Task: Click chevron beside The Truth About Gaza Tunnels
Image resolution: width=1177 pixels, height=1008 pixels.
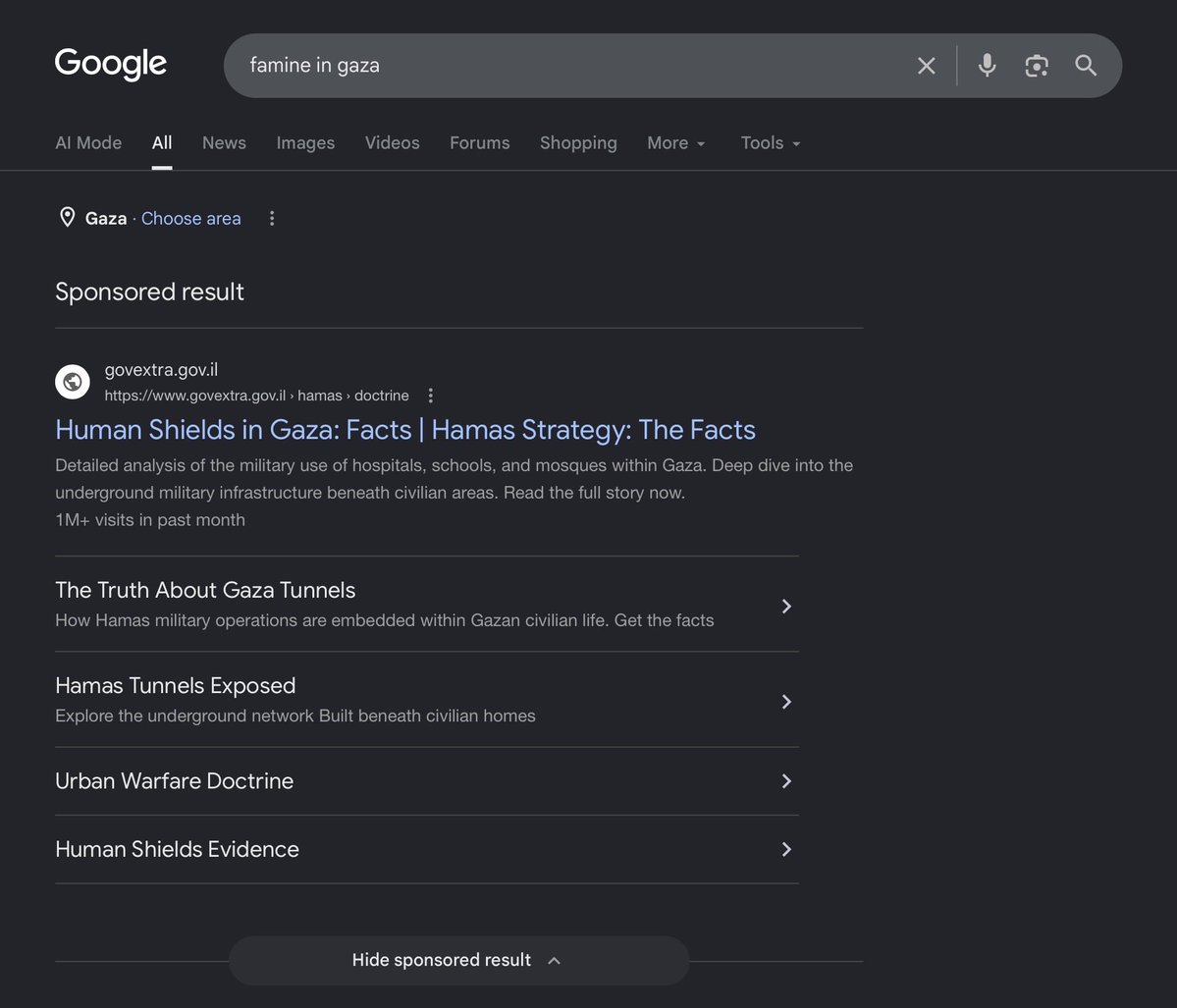Action: point(786,606)
